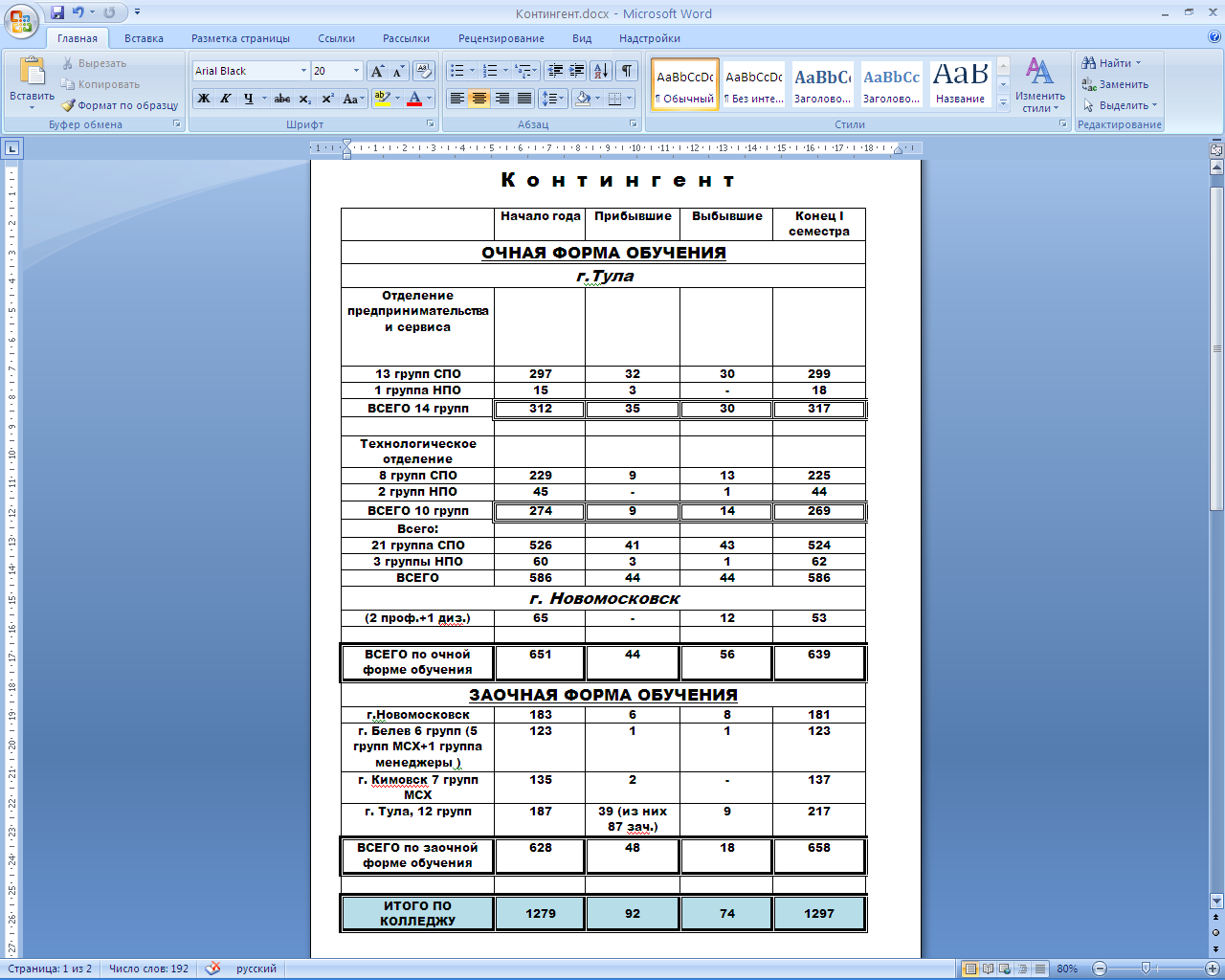Viewport: 1225px width, 980px height.
Task: Click zoom out minus button
Action: point(1100,969)
